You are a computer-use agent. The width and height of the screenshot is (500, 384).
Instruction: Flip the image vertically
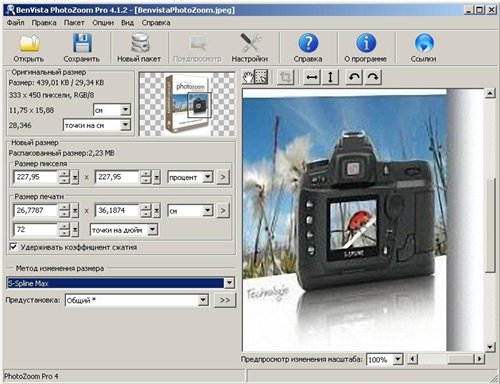[330, 77]
